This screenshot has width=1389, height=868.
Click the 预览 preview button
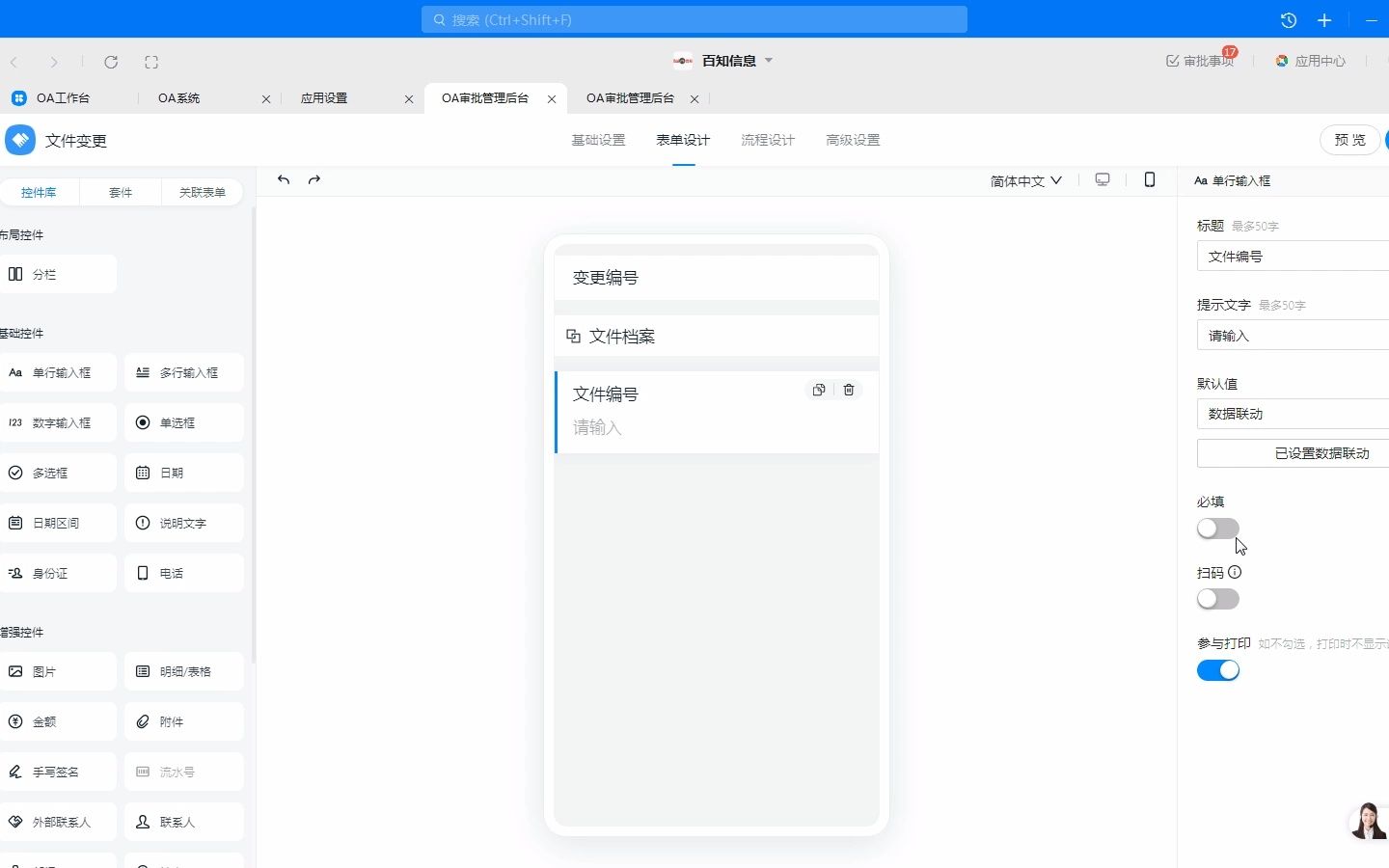pos(1349,140)
